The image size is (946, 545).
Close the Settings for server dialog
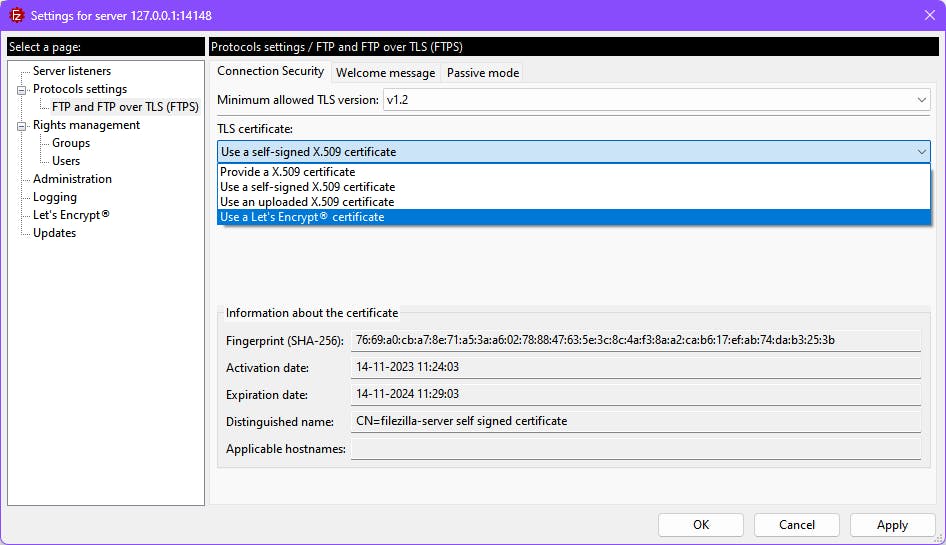(x=930, y=15)
